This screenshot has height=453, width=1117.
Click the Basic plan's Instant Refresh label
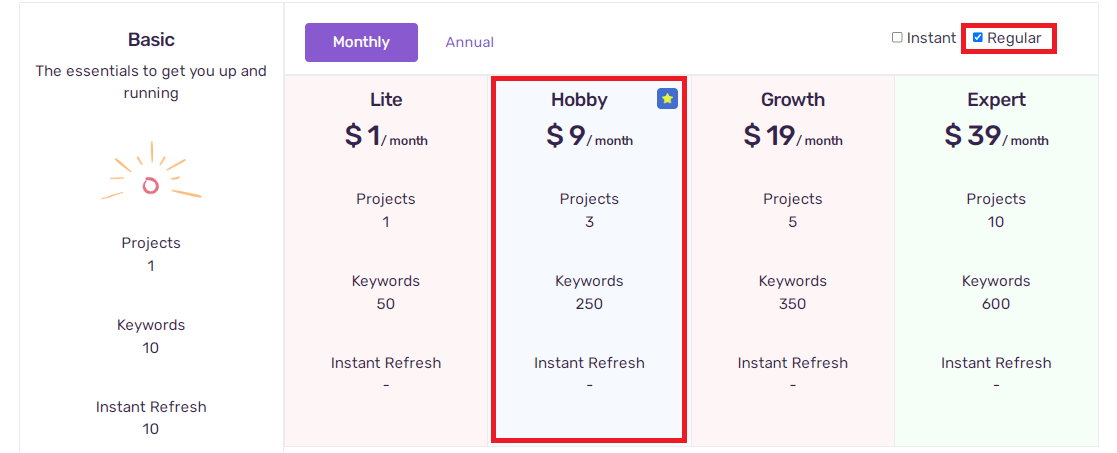coord(151,407)
